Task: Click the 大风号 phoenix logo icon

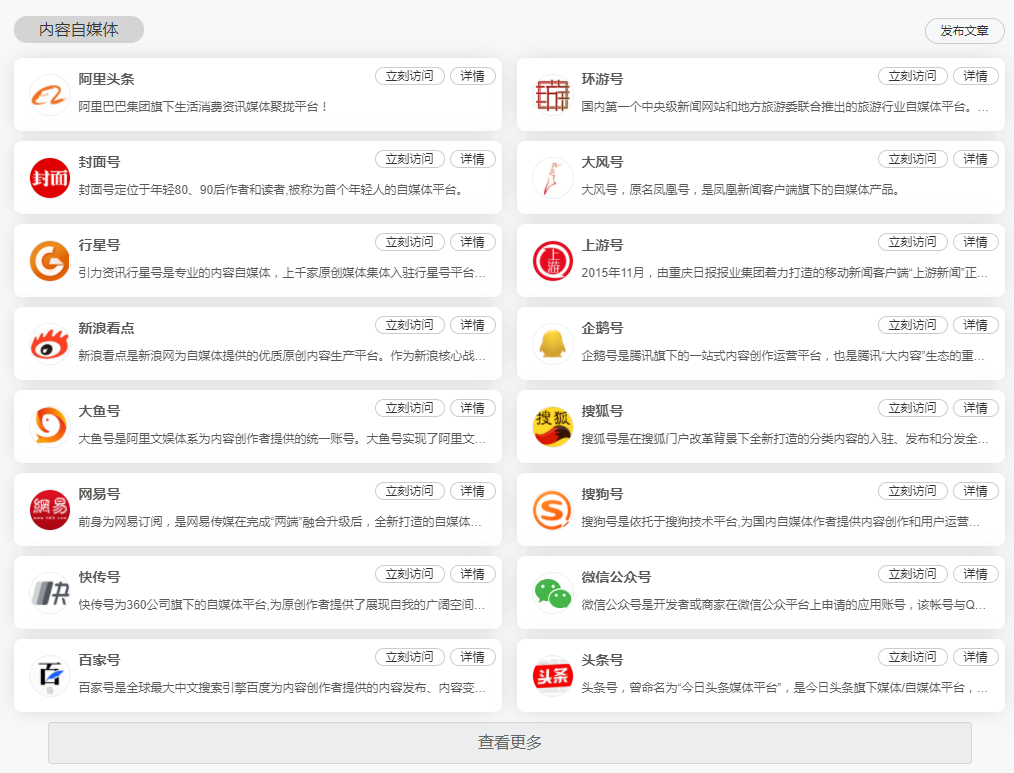Action: click(552, 178)
